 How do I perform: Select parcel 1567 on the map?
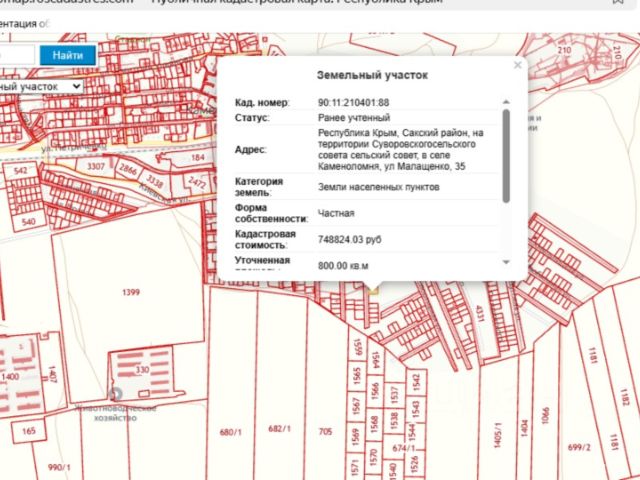[x=356, y=407]
